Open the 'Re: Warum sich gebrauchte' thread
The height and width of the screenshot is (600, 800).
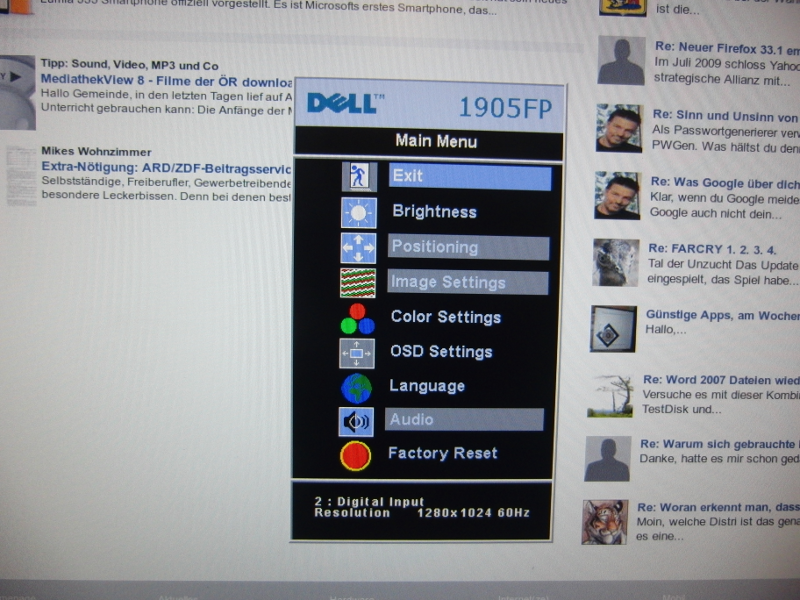(x=720, y=444)
